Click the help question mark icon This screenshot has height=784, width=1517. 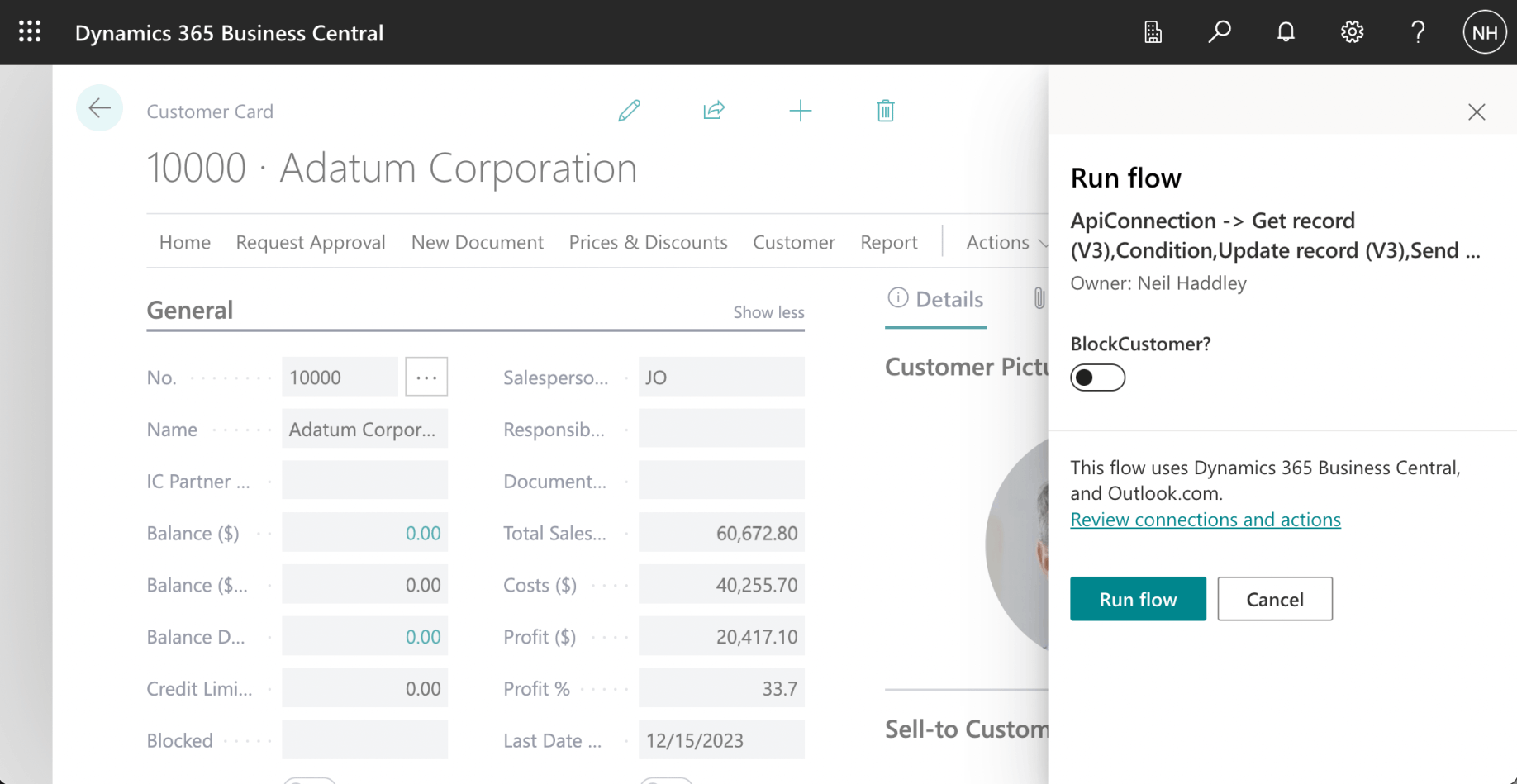(1418, 32)
